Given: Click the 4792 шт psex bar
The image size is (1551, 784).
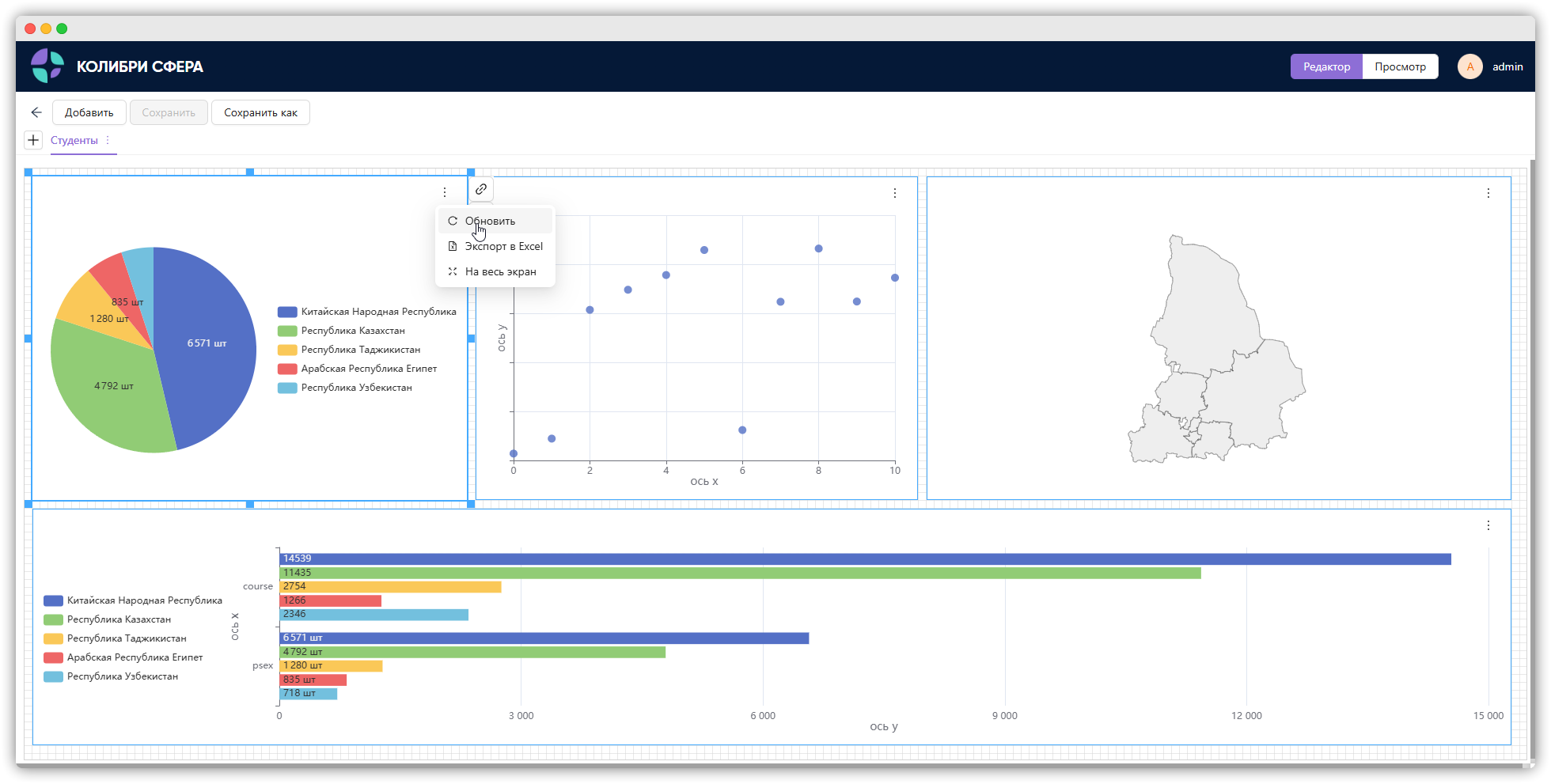Looking at the screenshot, I should pyautogui.click(x=472, y=652).
